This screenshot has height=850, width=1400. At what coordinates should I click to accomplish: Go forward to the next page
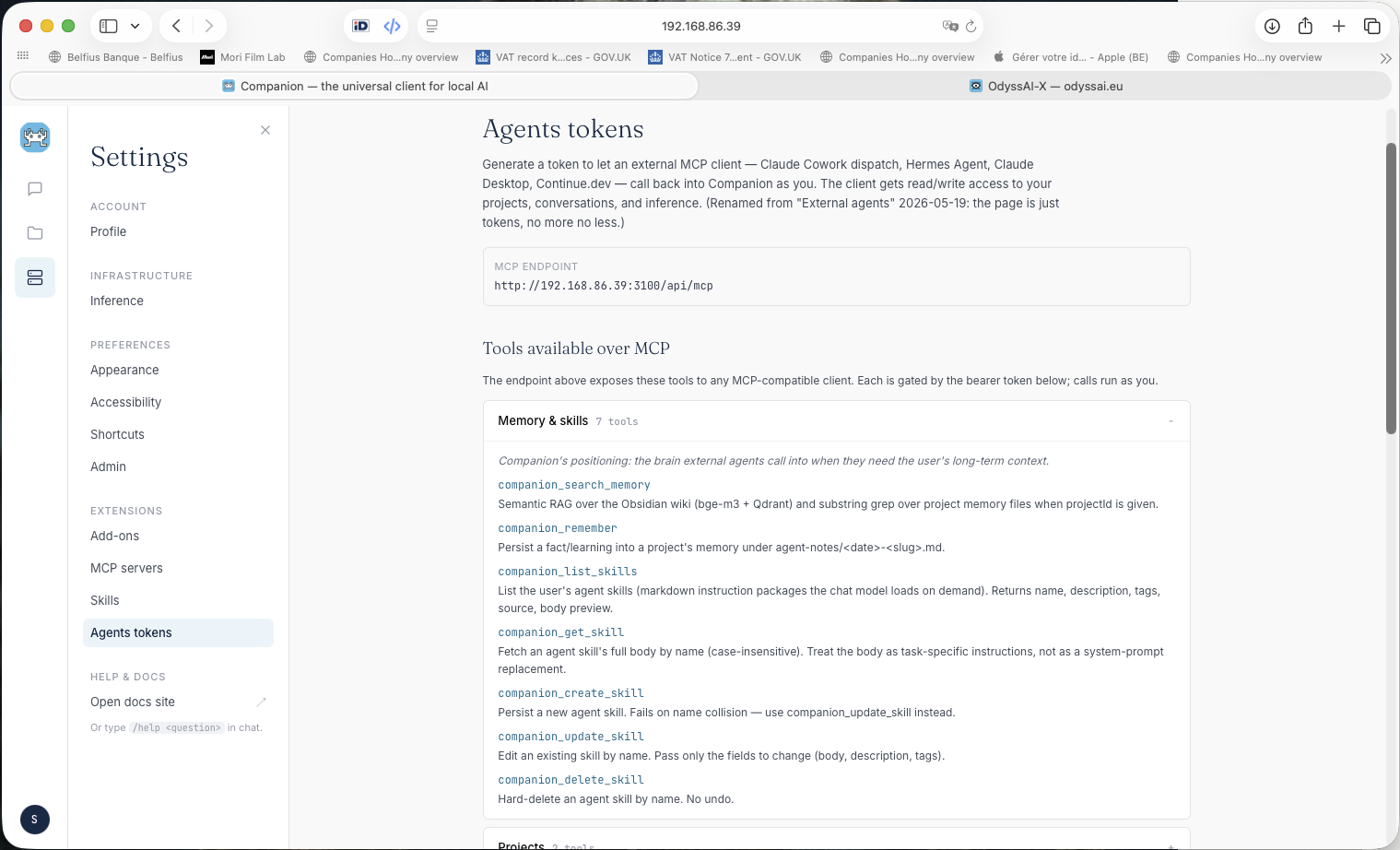tap(209, 26)
